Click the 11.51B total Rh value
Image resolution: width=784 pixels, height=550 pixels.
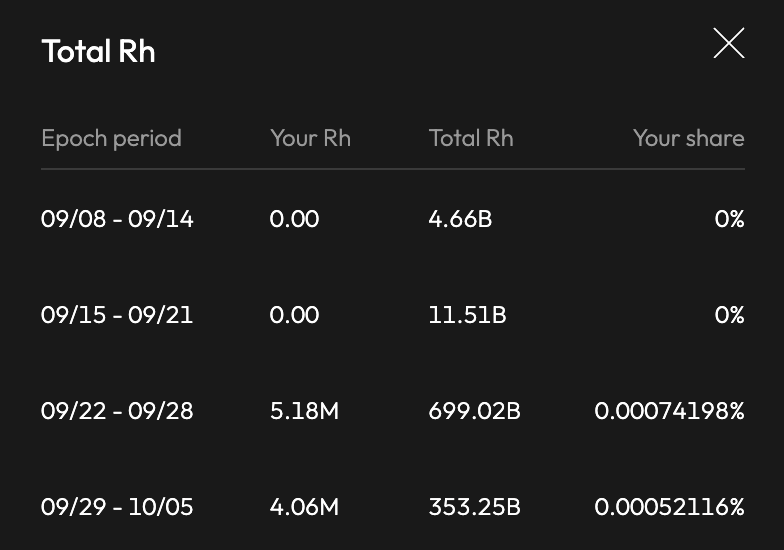click(x=467, y=315)
